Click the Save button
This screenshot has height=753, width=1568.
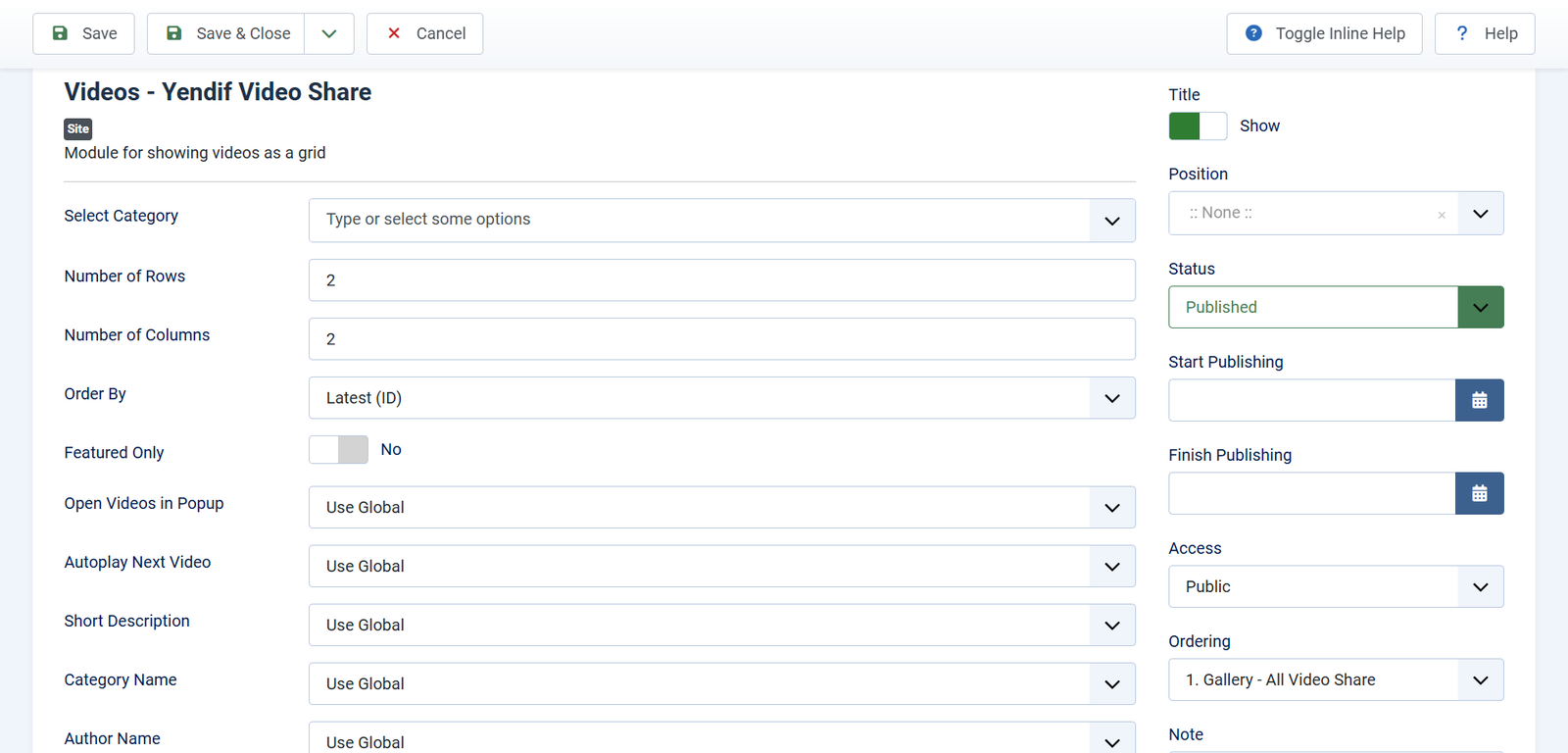coord(83,33)
